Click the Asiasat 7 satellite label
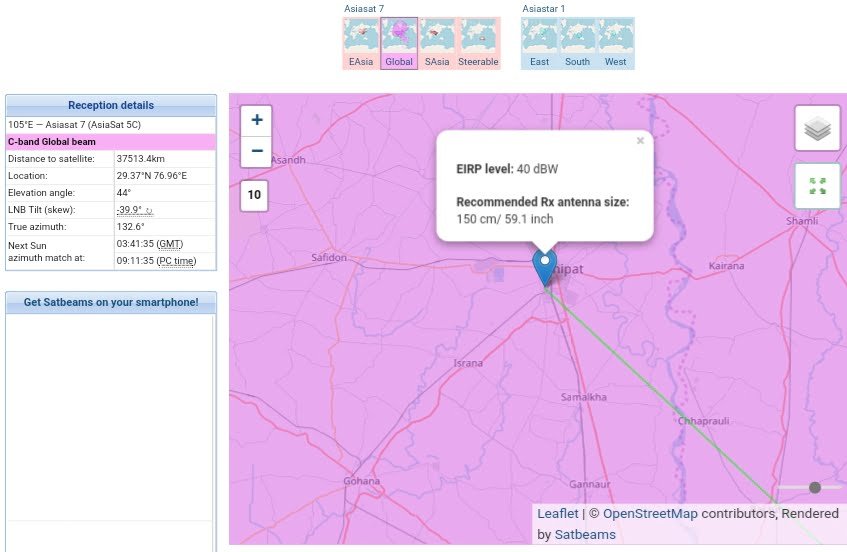Viewport: 847px width, 552px height. (x=364, y=9)
